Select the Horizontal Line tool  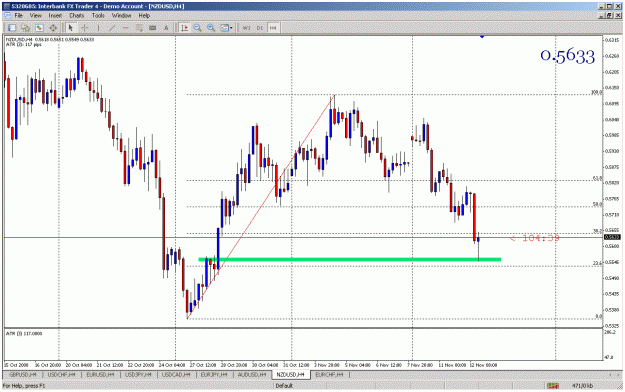click(x=126, y=28)
